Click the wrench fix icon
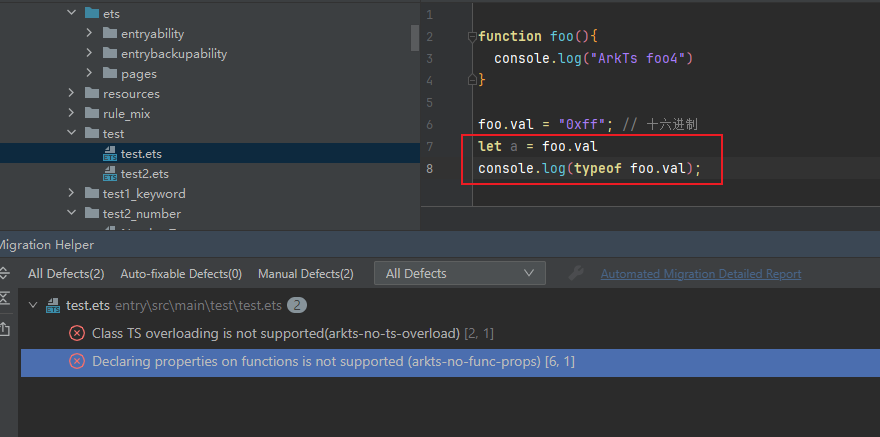The image size is (880, 437). click(575, 273)
